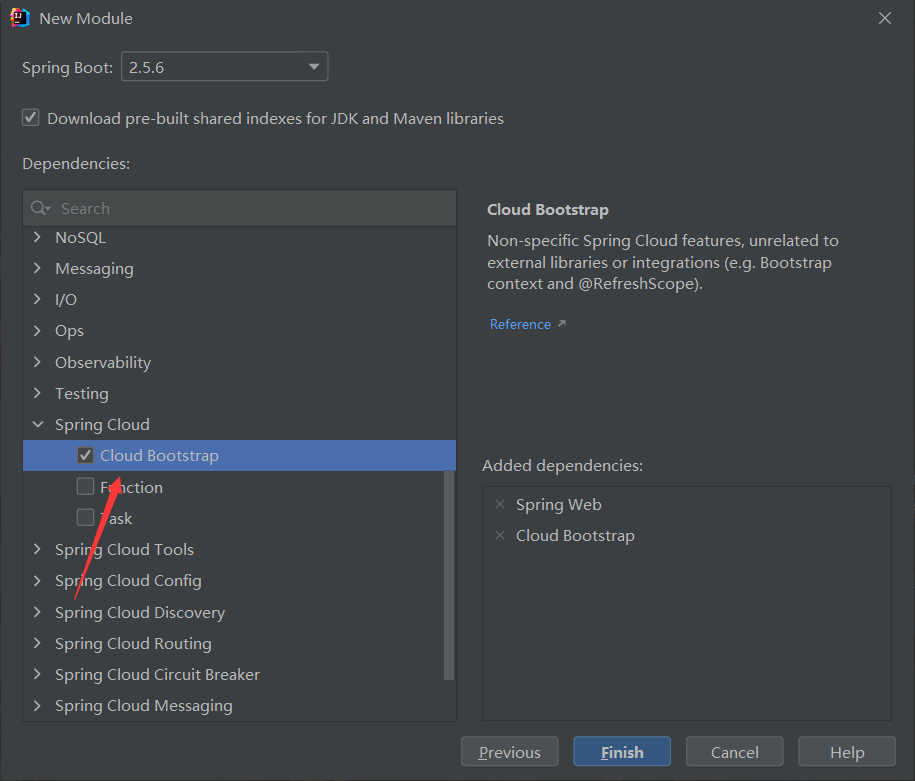915x781 pixels.
Task: Expand the Messaging category
Action: click(x=37, y=269)
